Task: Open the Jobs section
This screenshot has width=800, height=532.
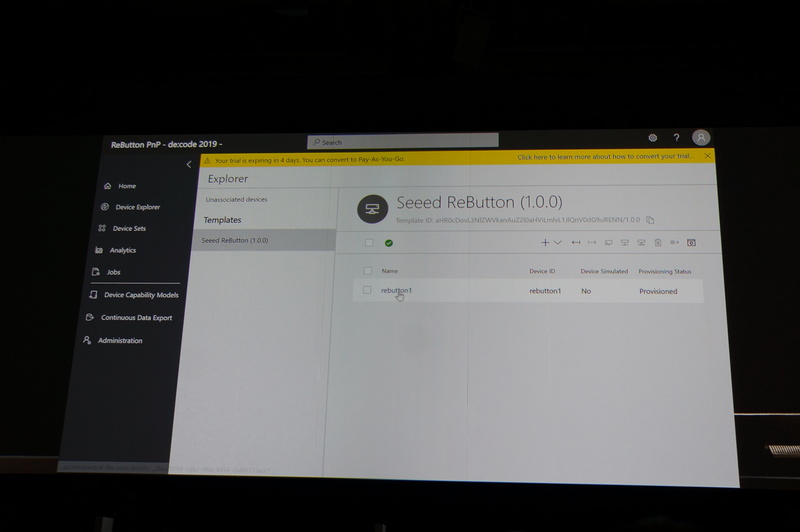Action: (x=106, y=272)
